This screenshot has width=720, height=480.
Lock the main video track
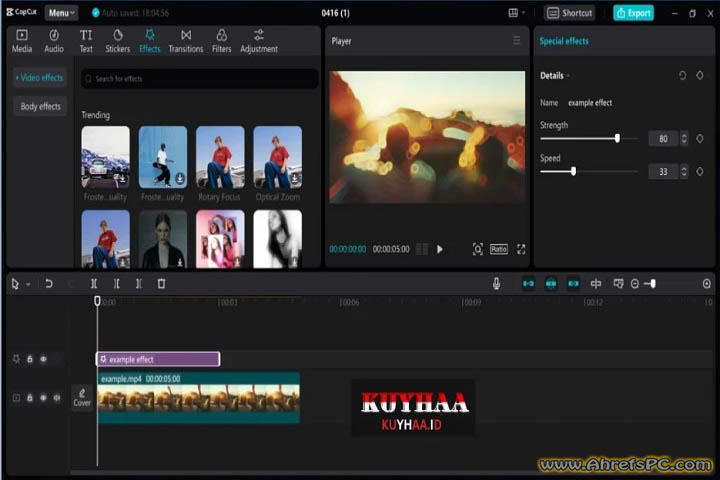click(30, 397)
